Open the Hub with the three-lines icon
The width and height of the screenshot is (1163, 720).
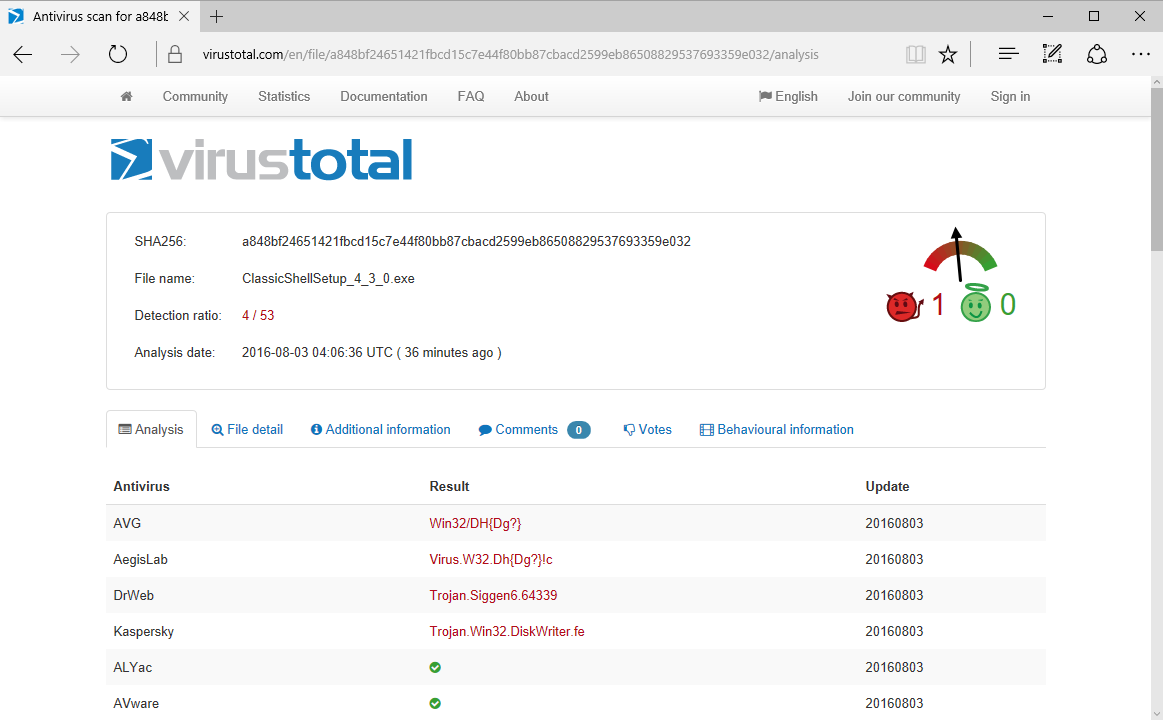tap(1008, 54)
